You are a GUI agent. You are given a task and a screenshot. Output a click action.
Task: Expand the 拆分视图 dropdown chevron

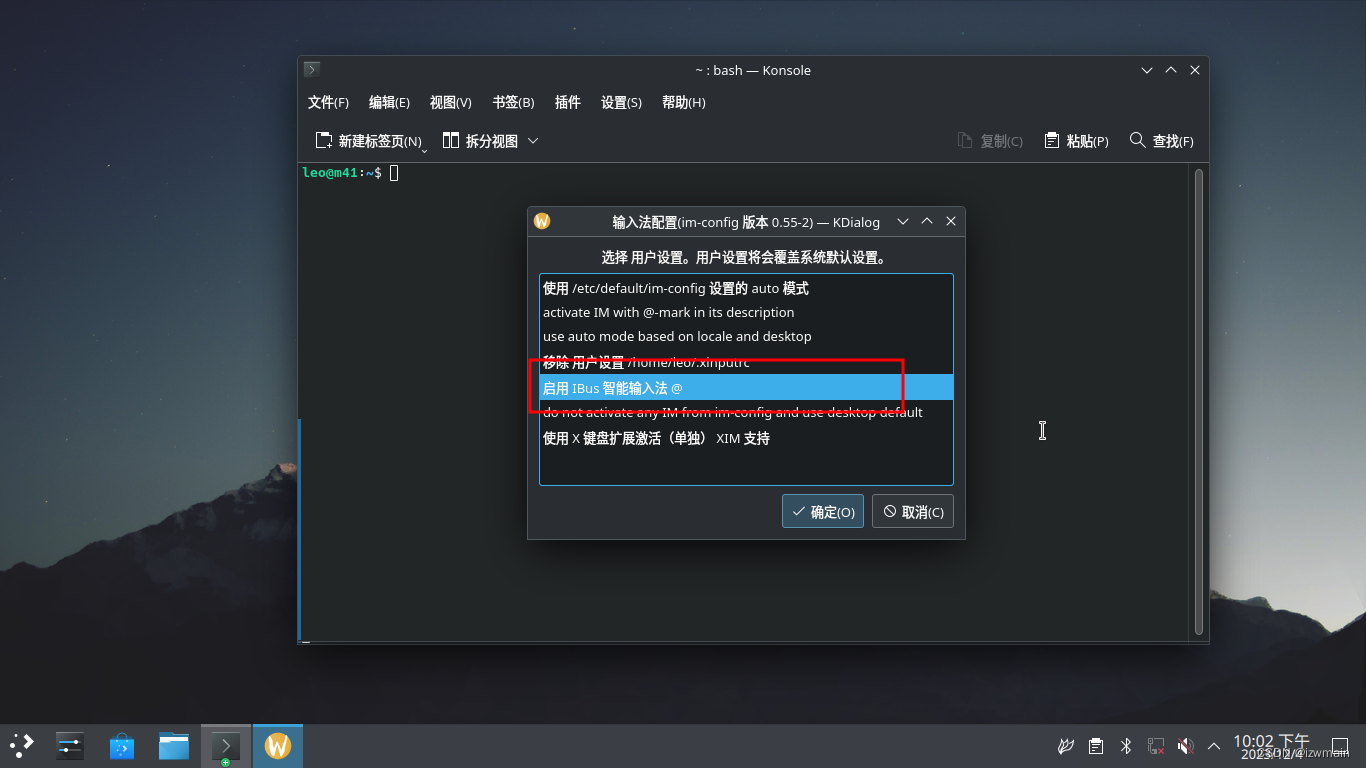pos(533,141)
